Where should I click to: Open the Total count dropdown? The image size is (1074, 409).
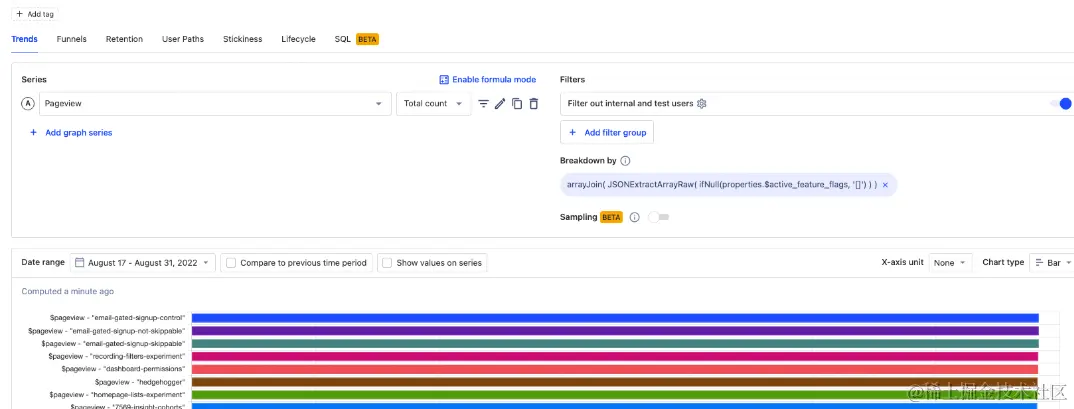pyautogui.click(x=434, y=103)
